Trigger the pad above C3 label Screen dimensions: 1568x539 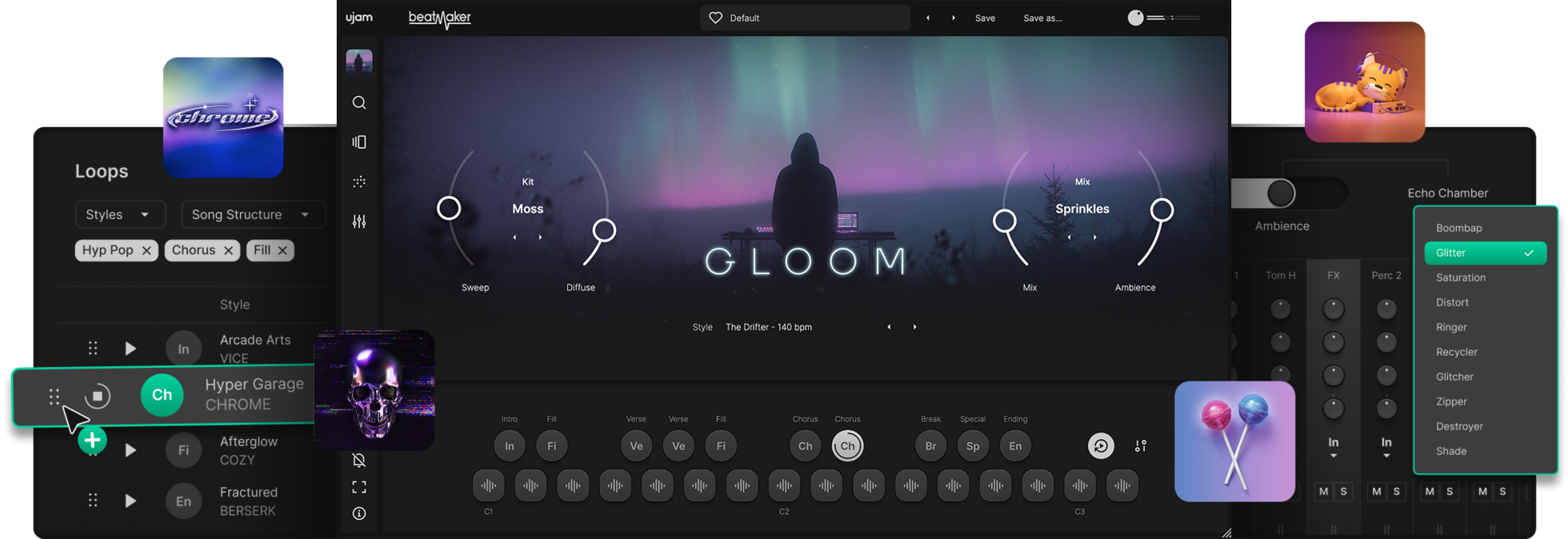point(1080,485)
